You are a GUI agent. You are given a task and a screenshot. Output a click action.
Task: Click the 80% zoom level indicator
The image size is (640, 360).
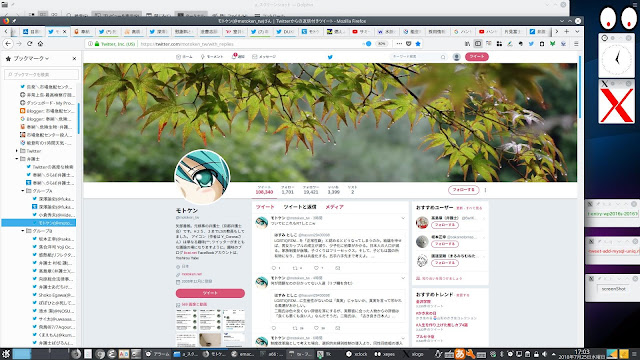381,44
